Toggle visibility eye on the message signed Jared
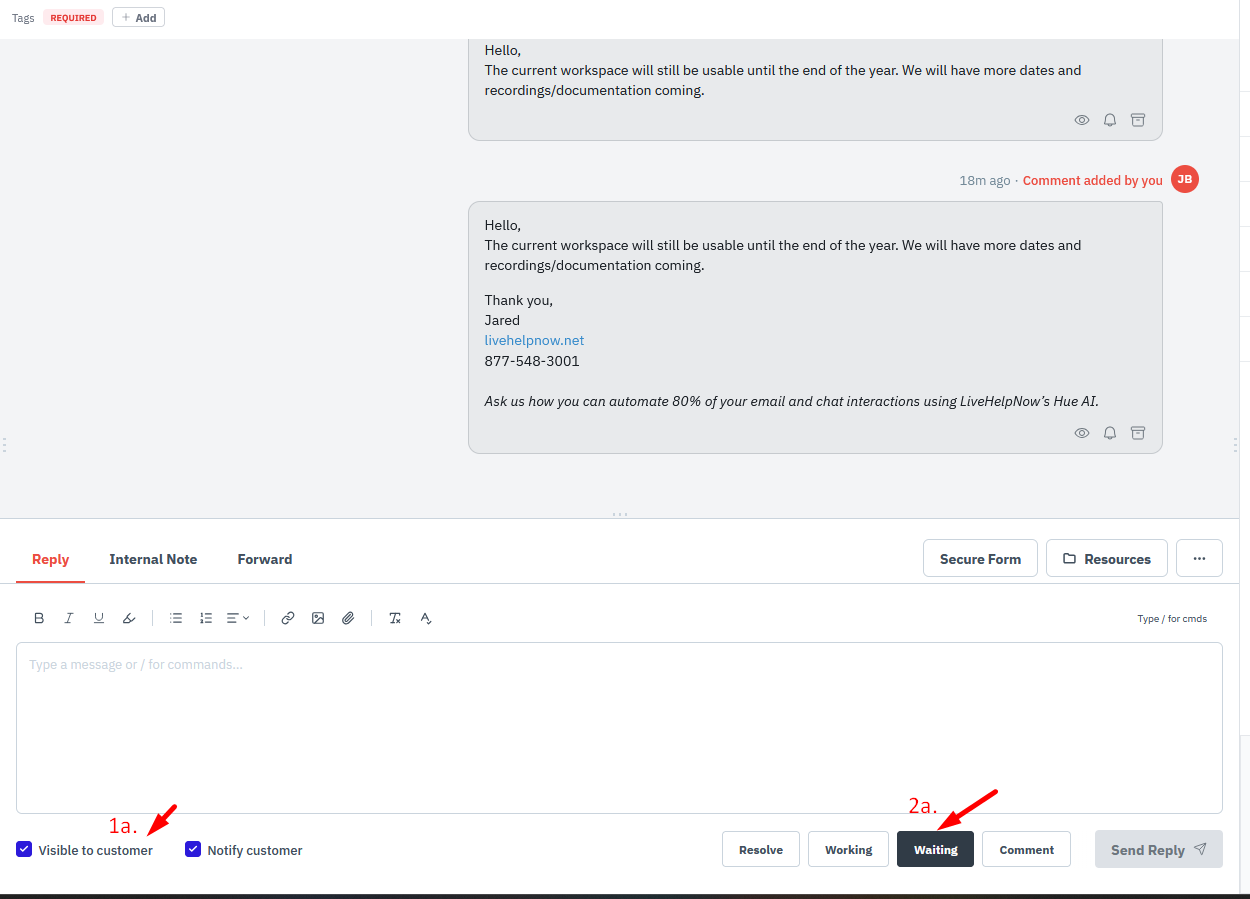This screenshot has width=1250, height=899. tap(1082, 433)
